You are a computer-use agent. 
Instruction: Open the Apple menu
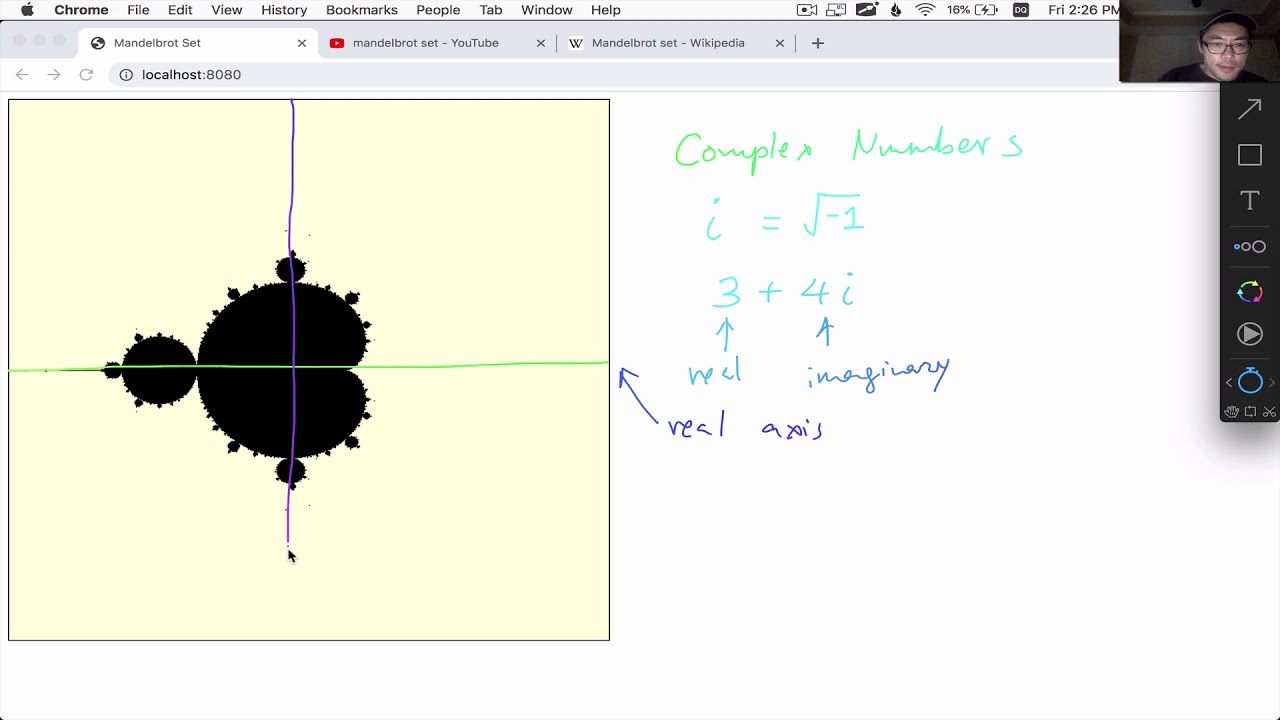[x=27, y=10]
